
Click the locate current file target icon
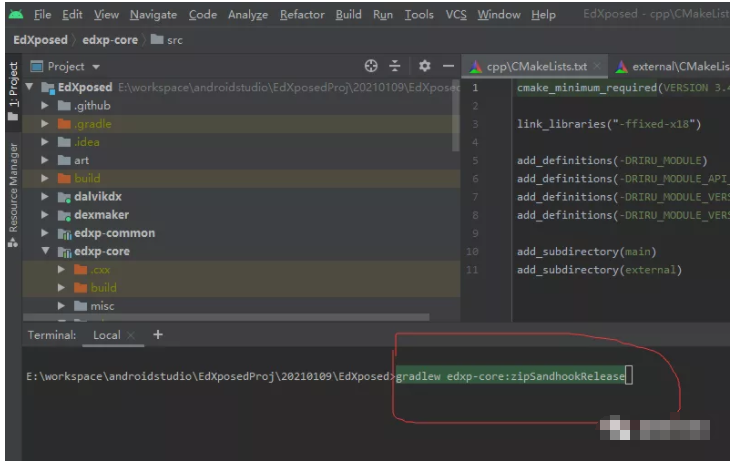click(371, 66)
